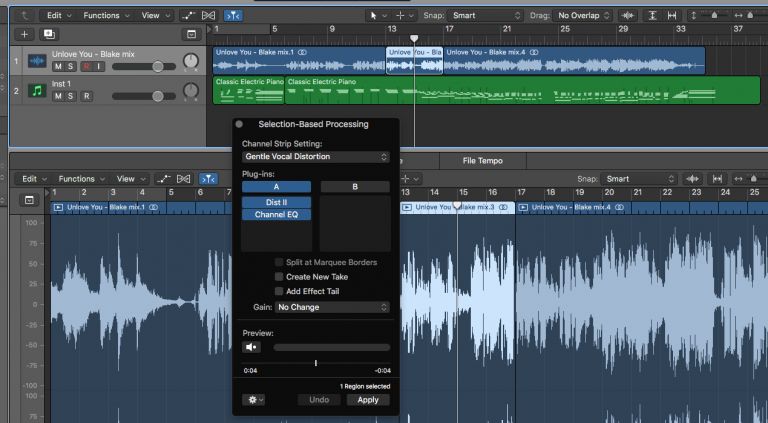Viewport: 768px width, 423px height.
Task: Select plug-in set B
Action: 355,187
